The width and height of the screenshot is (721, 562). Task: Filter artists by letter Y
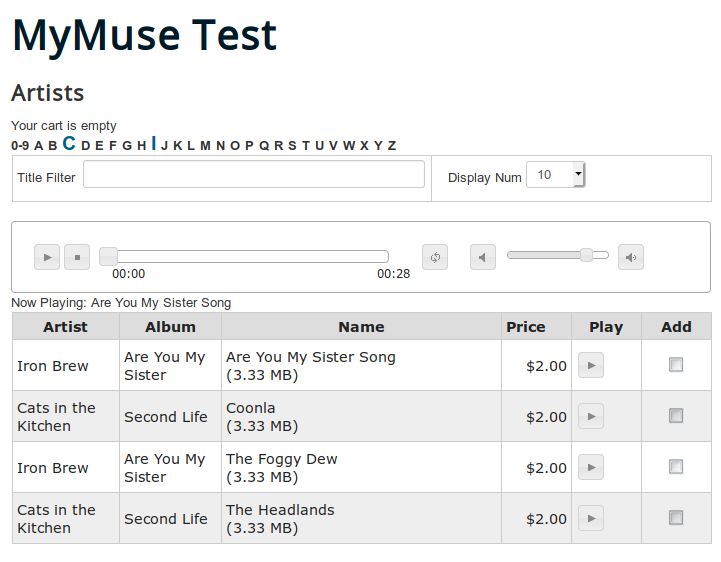(x=378, y=146)
